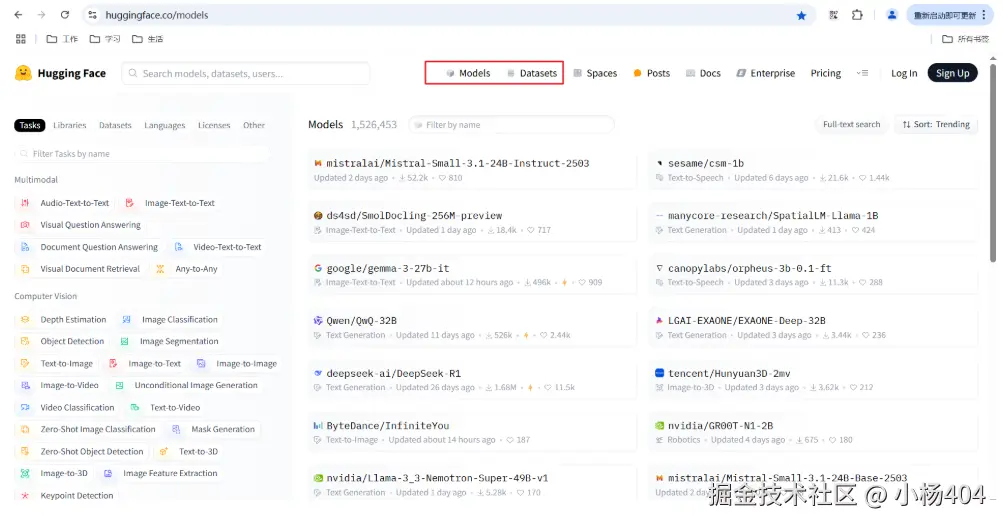The width and height of the screenshot is (1003, 526).
Task: Click the Visual Document Retrieval icon
Action: 25,269
